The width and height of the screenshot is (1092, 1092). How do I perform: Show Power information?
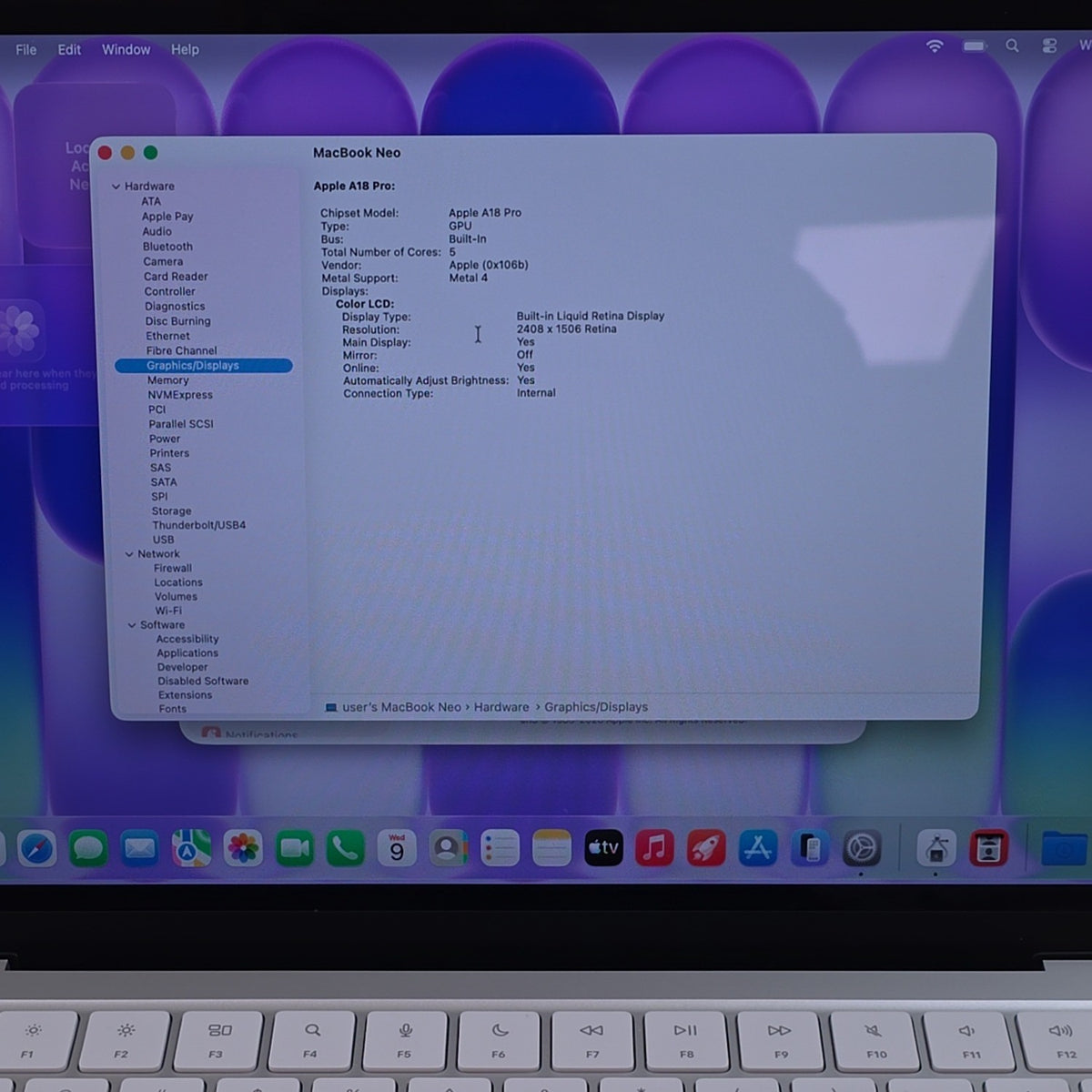click(165, 439)
